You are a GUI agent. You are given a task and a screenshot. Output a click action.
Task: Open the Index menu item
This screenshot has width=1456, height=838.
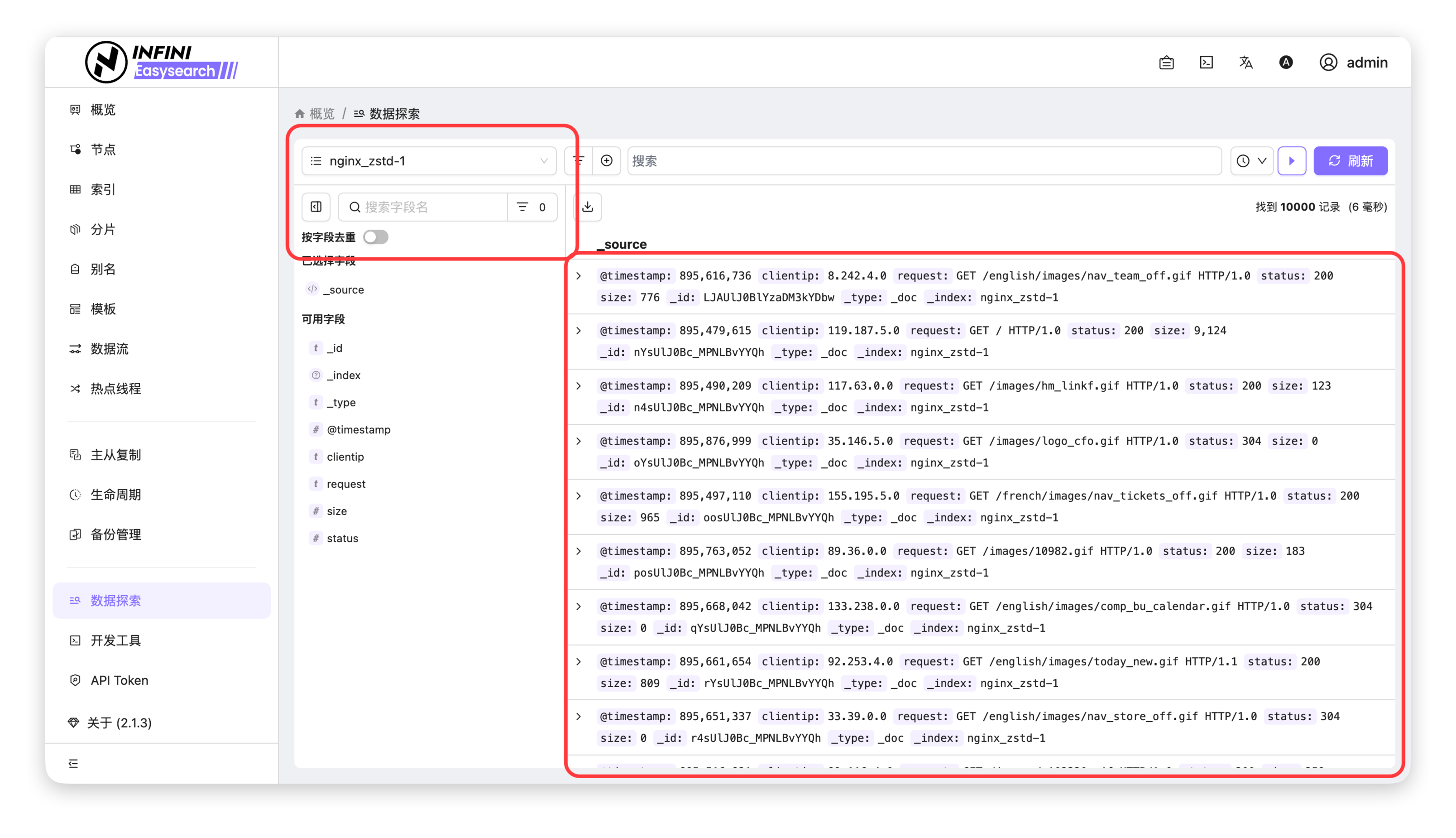[103, 189]
